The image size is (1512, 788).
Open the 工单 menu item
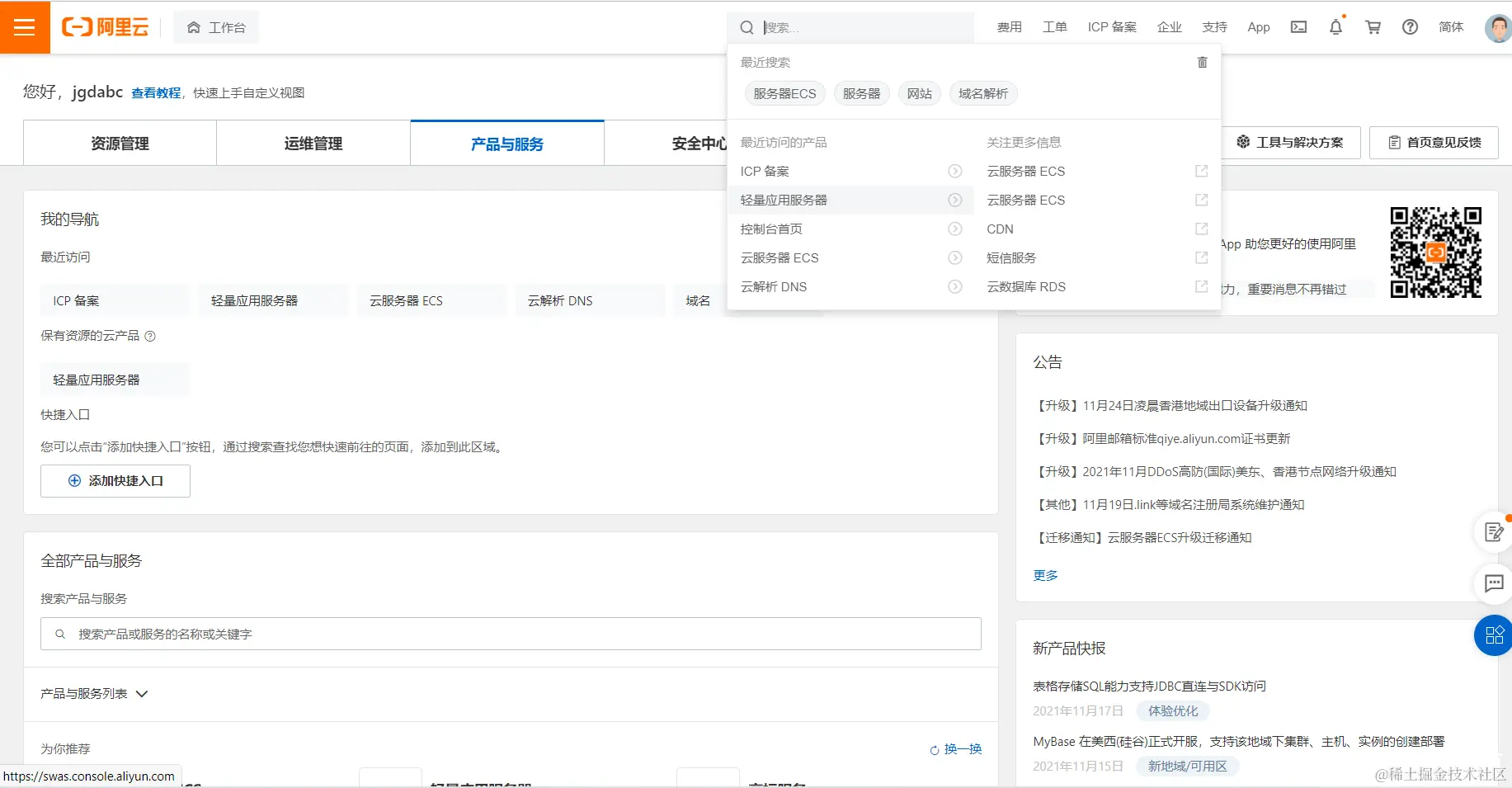pyautogui.click(x=1053, y=27)
